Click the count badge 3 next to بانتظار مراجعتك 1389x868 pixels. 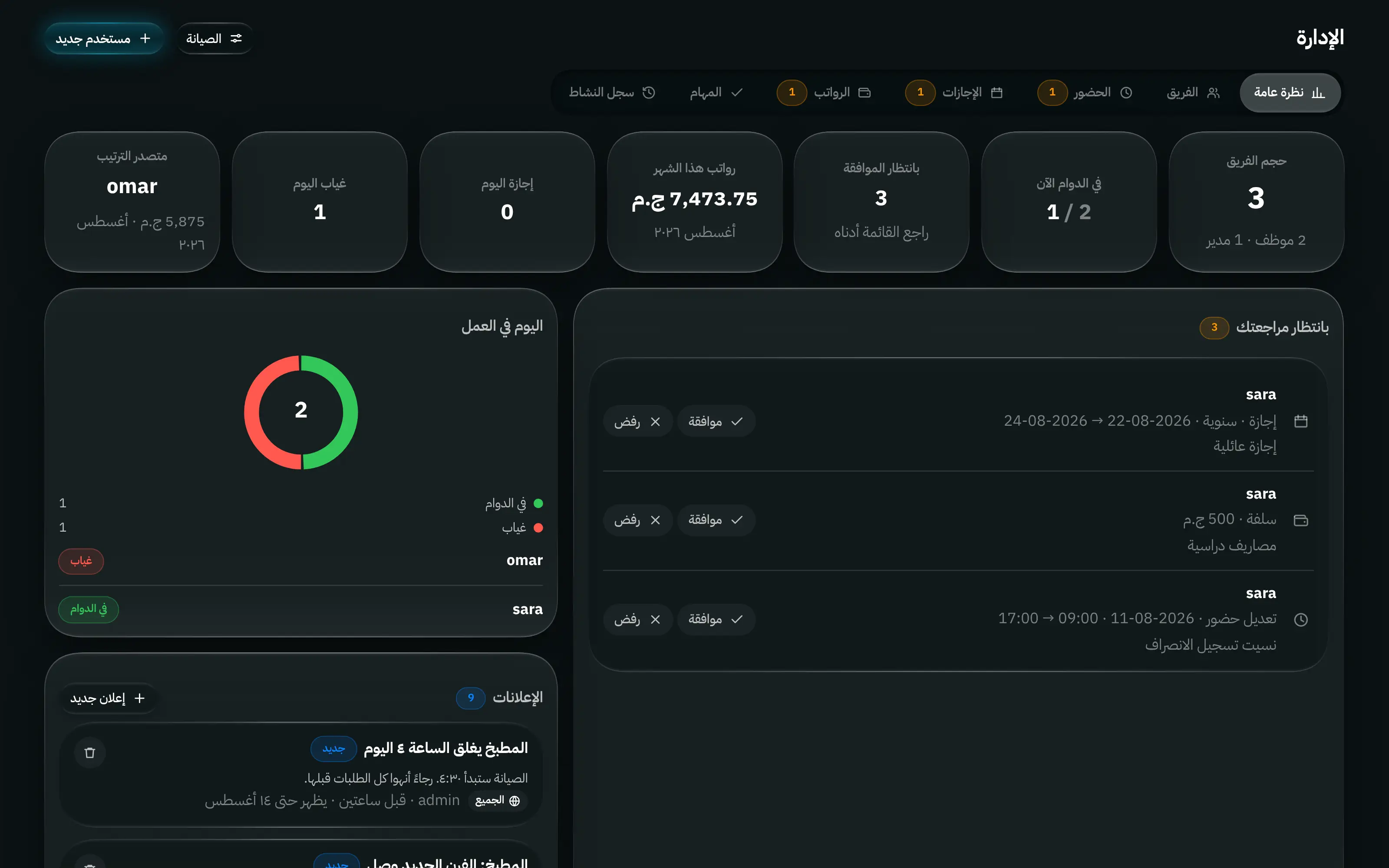[x=1214, y=327]
